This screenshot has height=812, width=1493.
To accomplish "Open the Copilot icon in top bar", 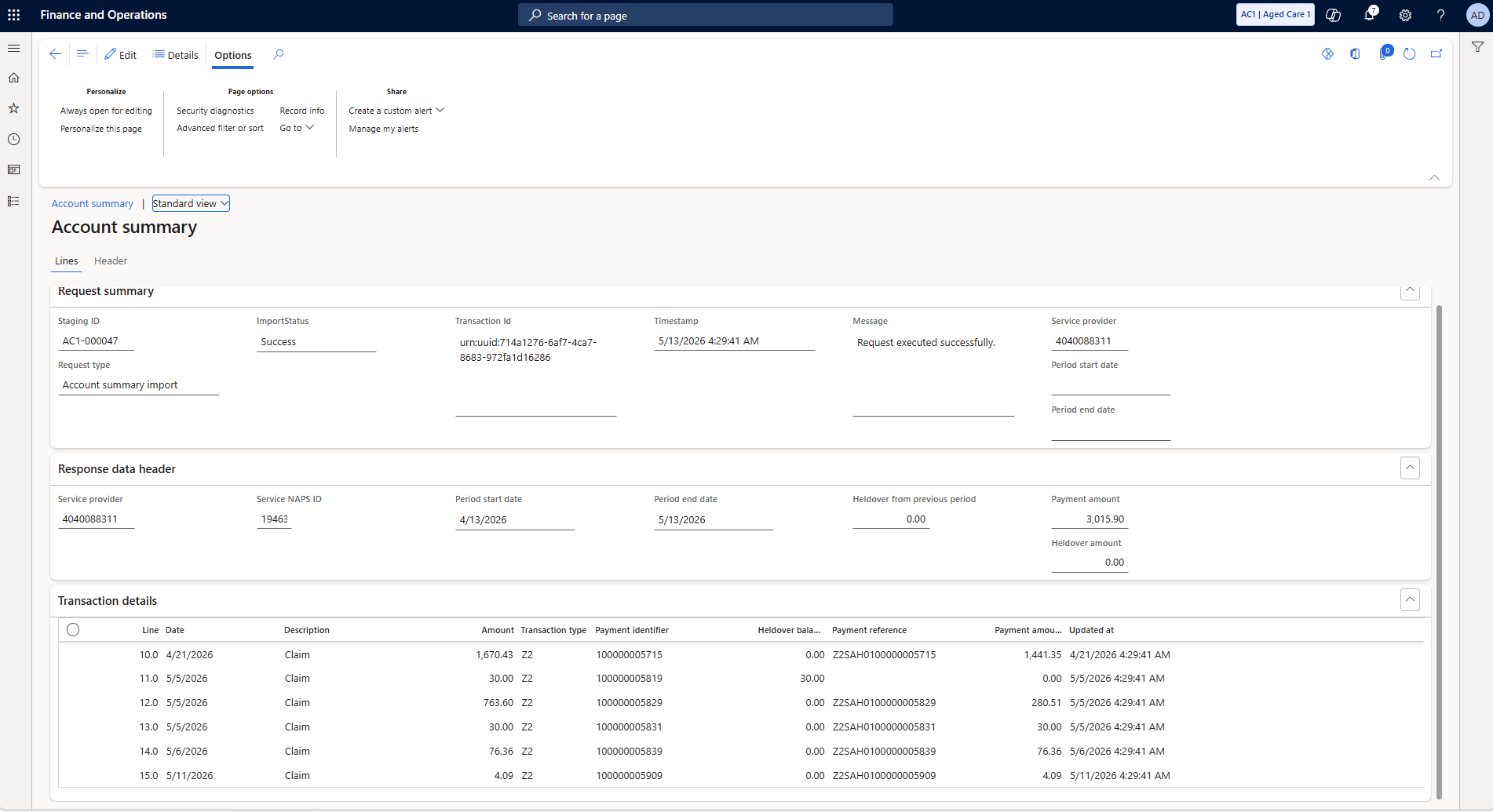I will pyautogui.click(x=1333, y=15).
